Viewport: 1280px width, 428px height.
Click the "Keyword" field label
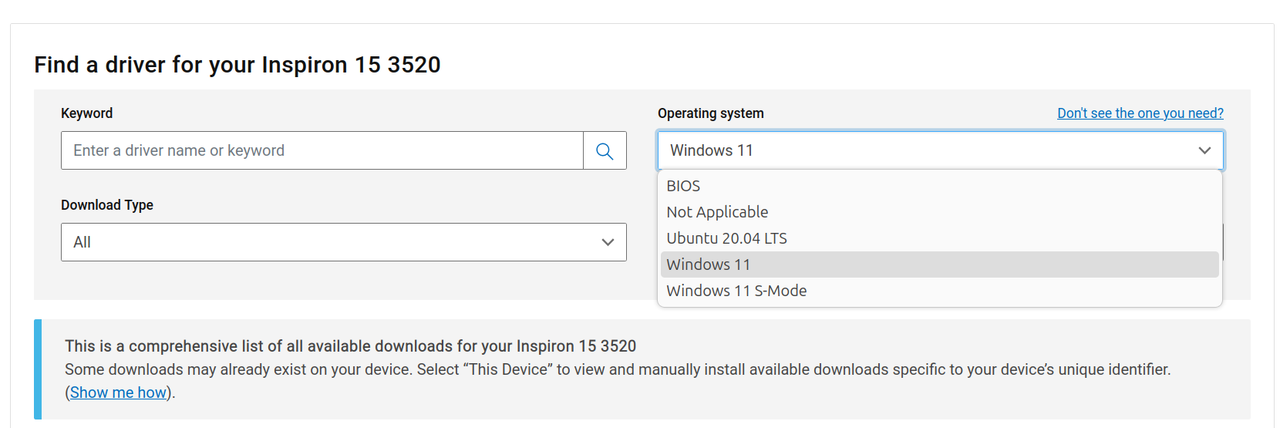click(x=87, y=113)
